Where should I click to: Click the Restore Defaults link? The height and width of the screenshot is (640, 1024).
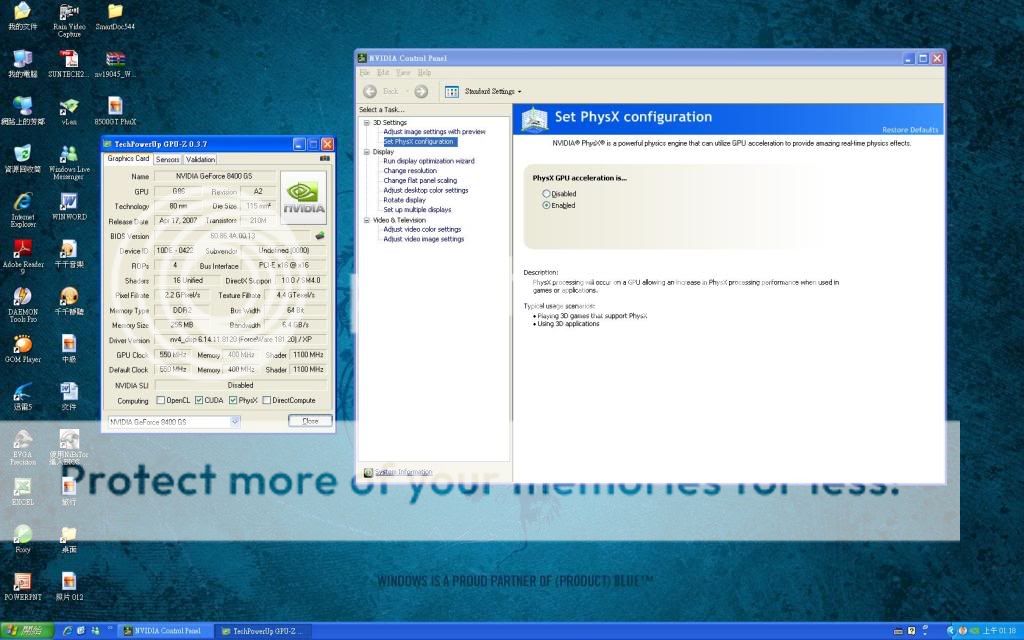[x=910, y=130]
